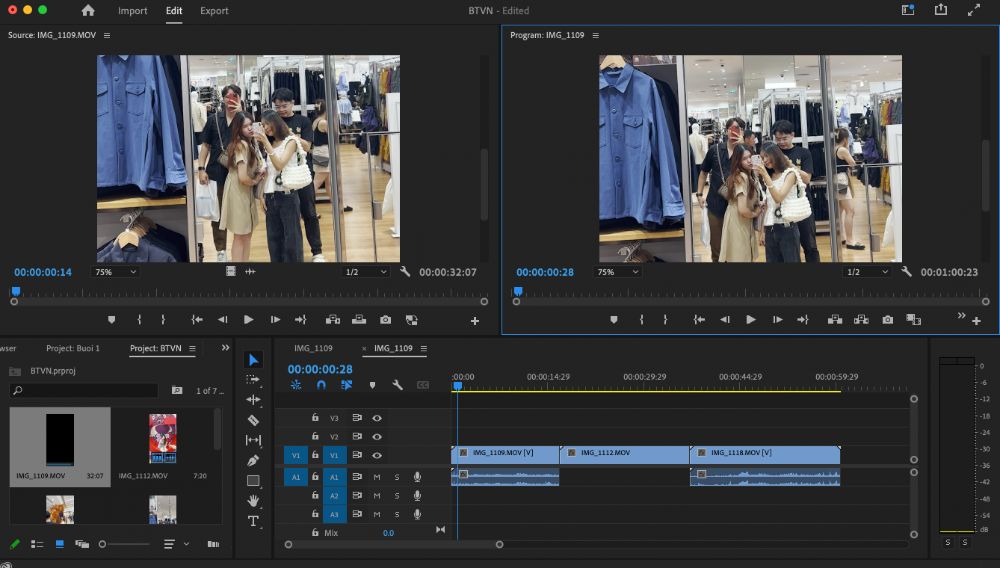The image size is (1000, 568).
Task: Open Project: BTVN tab
Action: (x=156, y=348)
